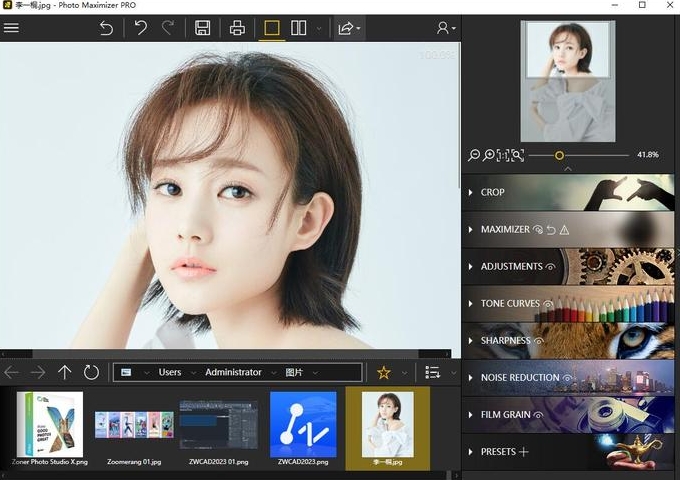Screen dimensions: 680x480
Task: Zoom in using the plus magnifier
Action: (488, 155)
